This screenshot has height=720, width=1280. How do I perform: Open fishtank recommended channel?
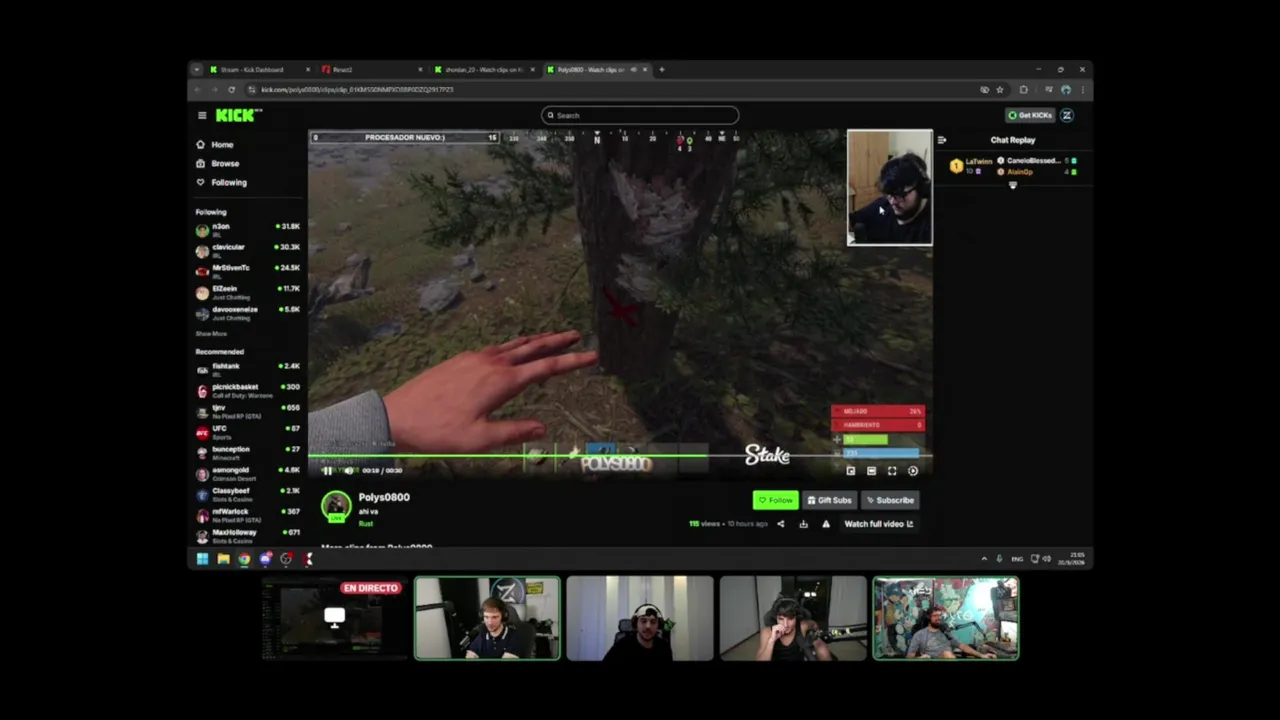coord(248,370)
